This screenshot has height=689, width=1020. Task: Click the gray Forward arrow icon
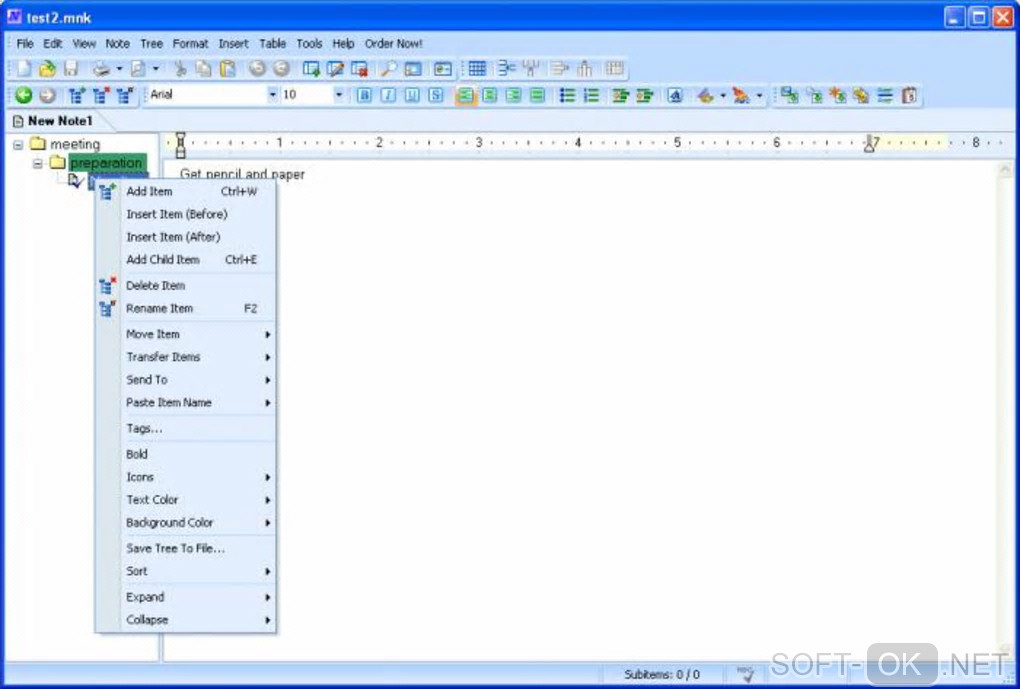tap(47, 95)
